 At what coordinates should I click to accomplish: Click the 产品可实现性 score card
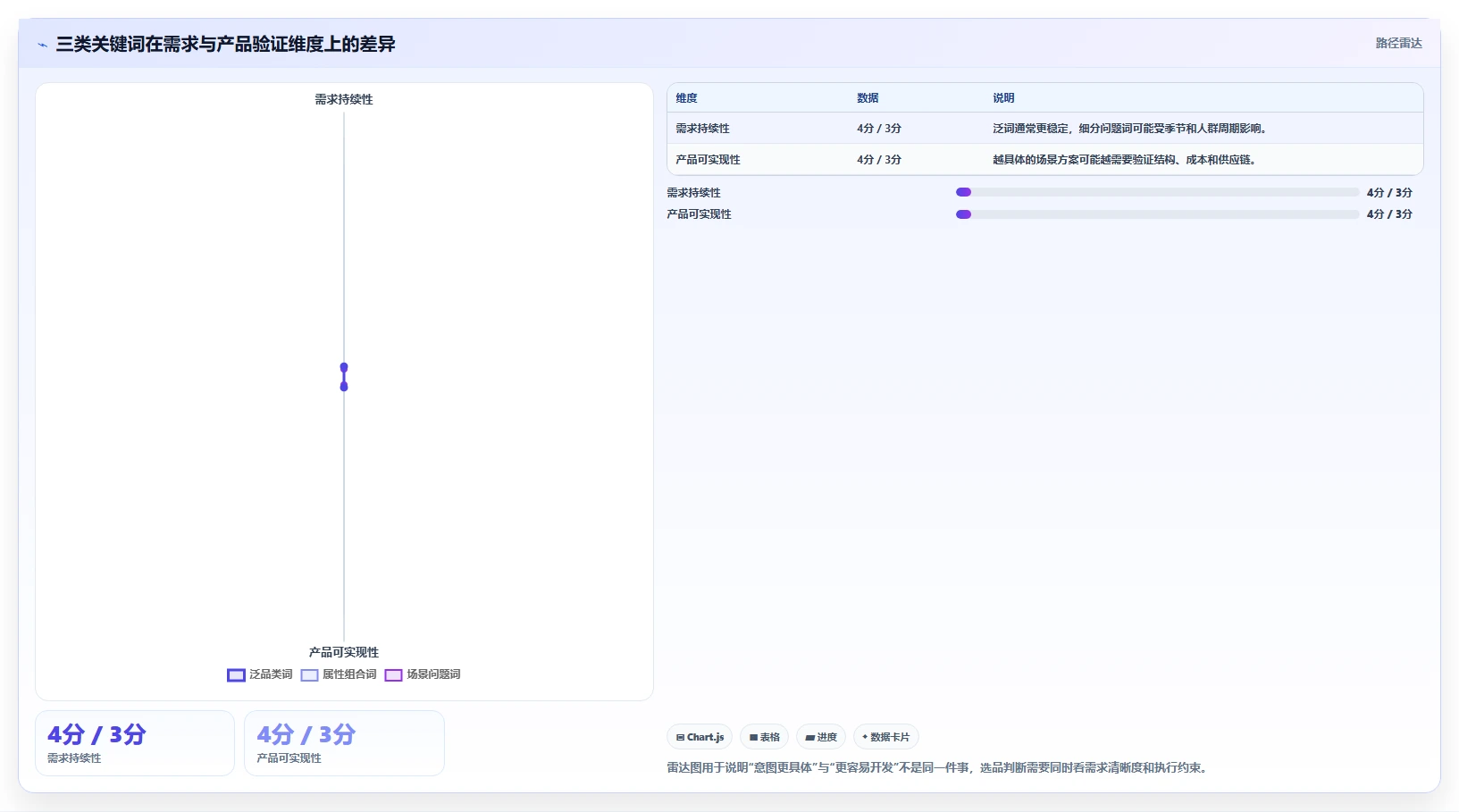coord(344,743)
